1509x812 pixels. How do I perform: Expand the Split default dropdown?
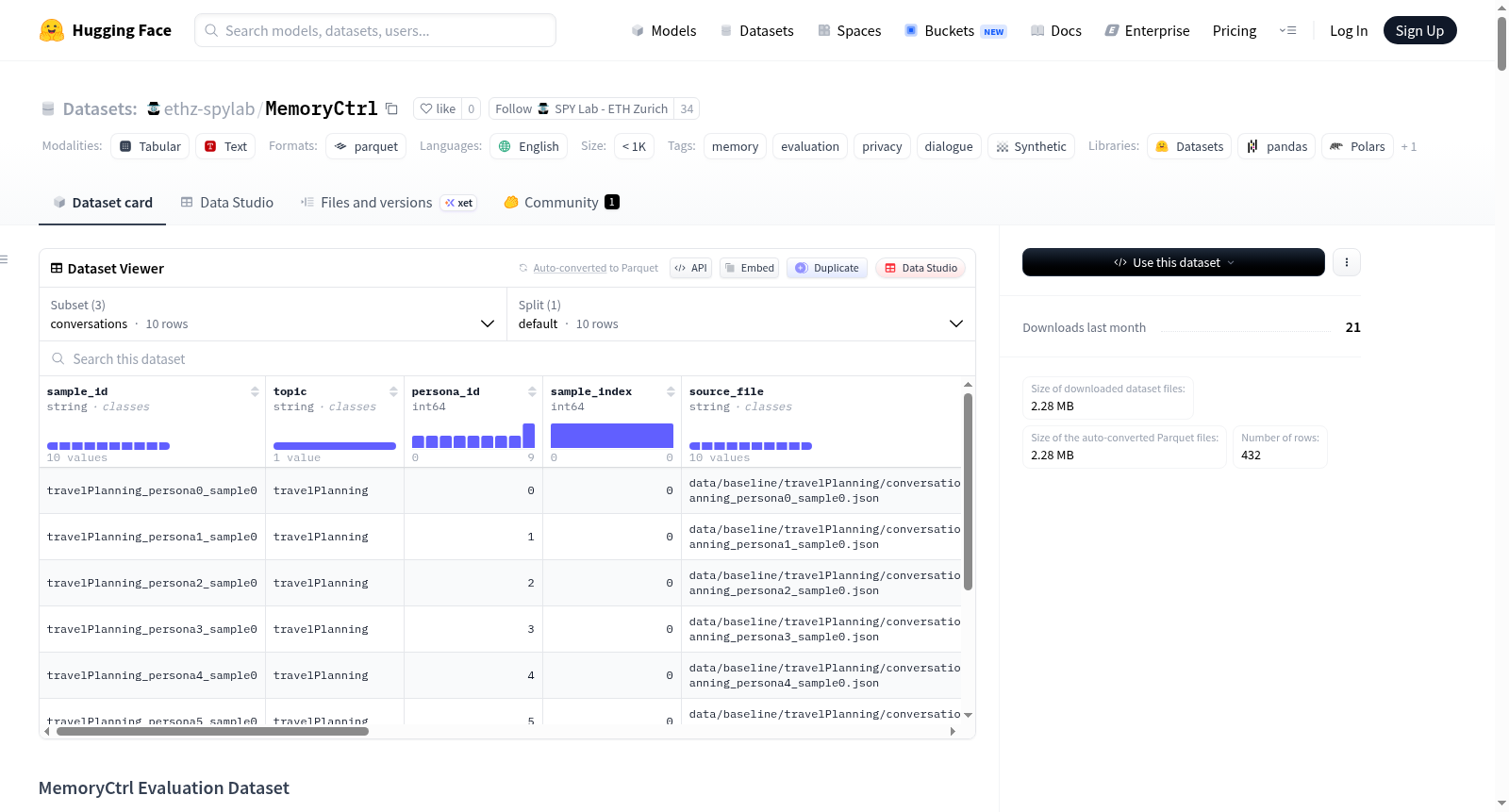pos(740,314)
